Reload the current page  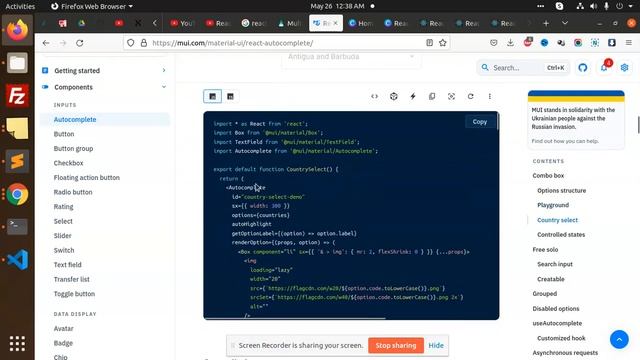click(80, 43)
